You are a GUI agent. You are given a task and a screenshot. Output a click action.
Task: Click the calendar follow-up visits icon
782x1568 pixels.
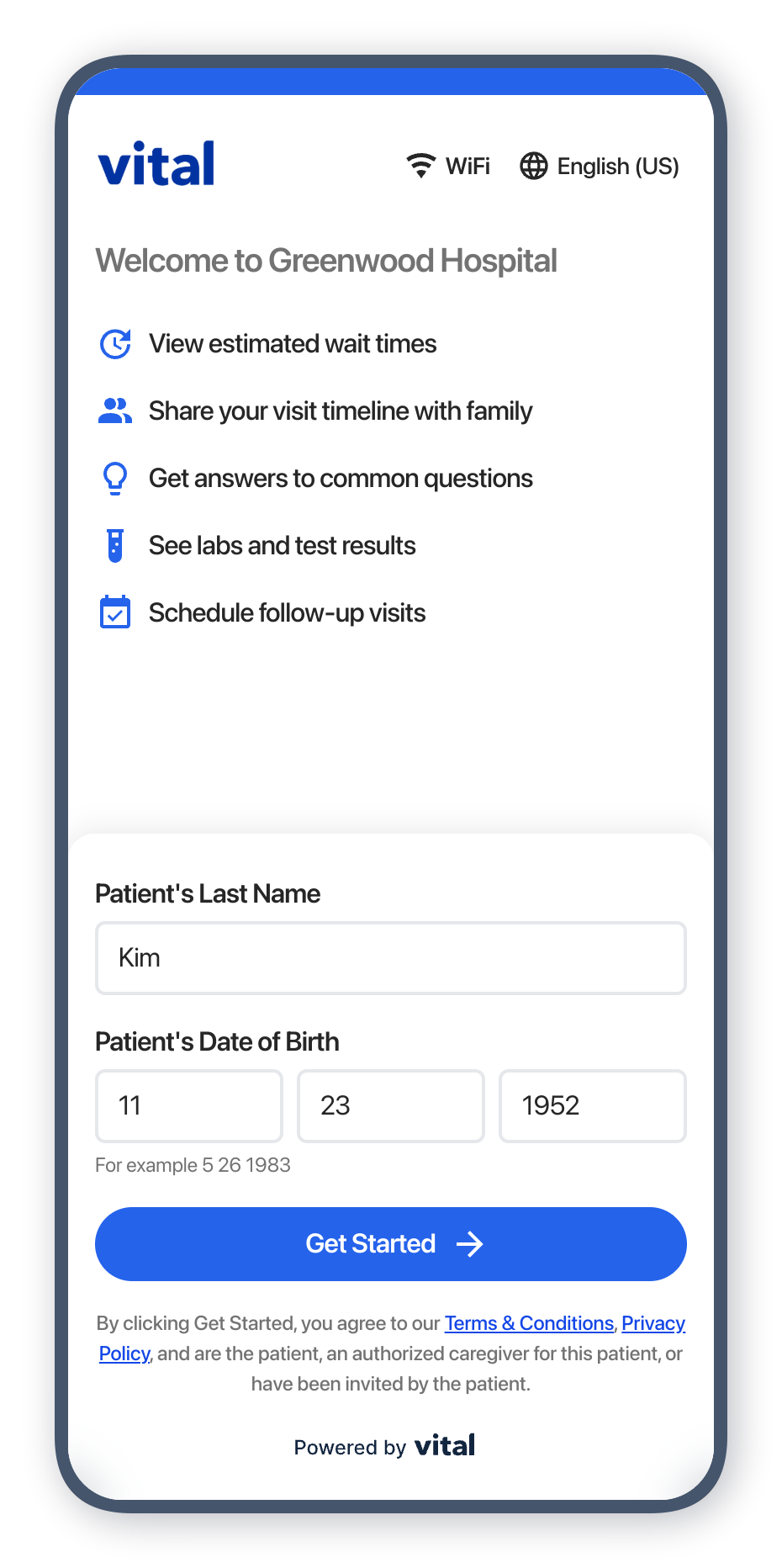click(115, 612)
